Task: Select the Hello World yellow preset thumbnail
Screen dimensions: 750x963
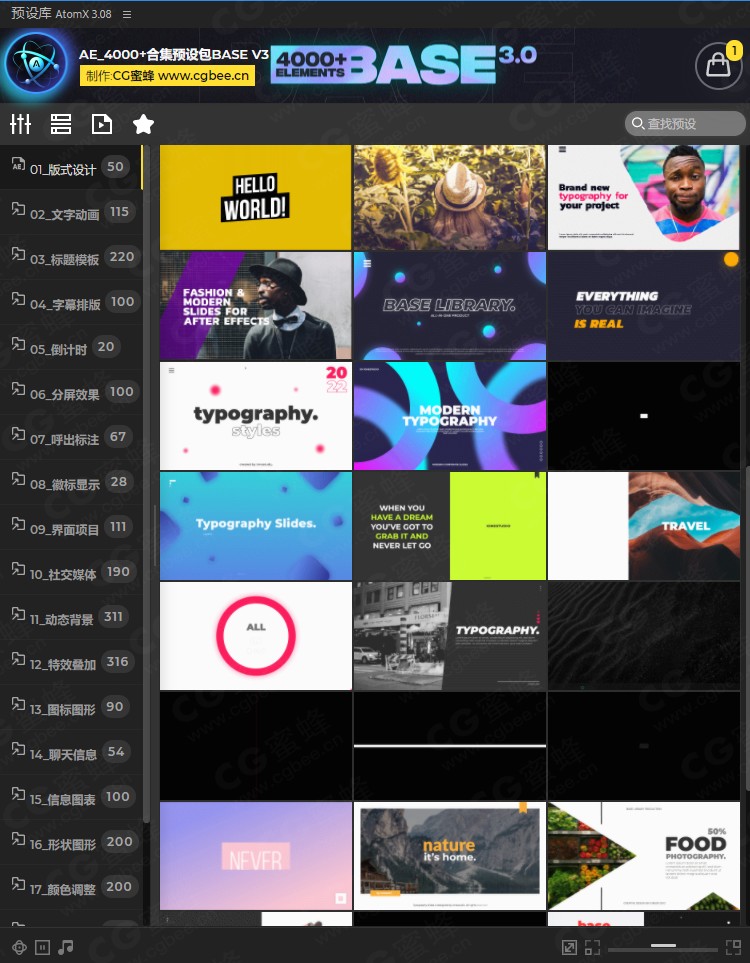Action: (x=256, y=197)
